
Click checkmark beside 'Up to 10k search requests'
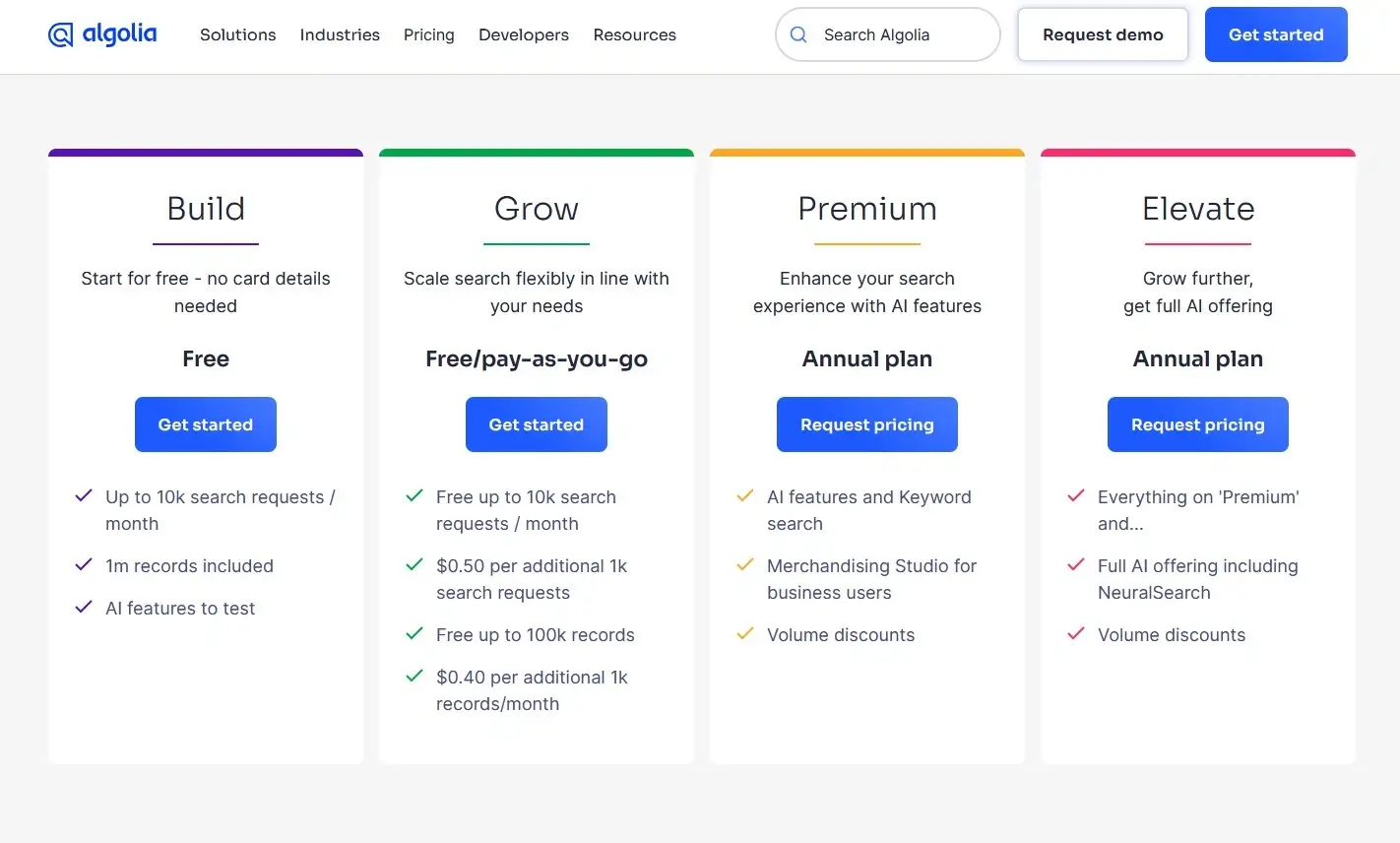pos(84,495)
